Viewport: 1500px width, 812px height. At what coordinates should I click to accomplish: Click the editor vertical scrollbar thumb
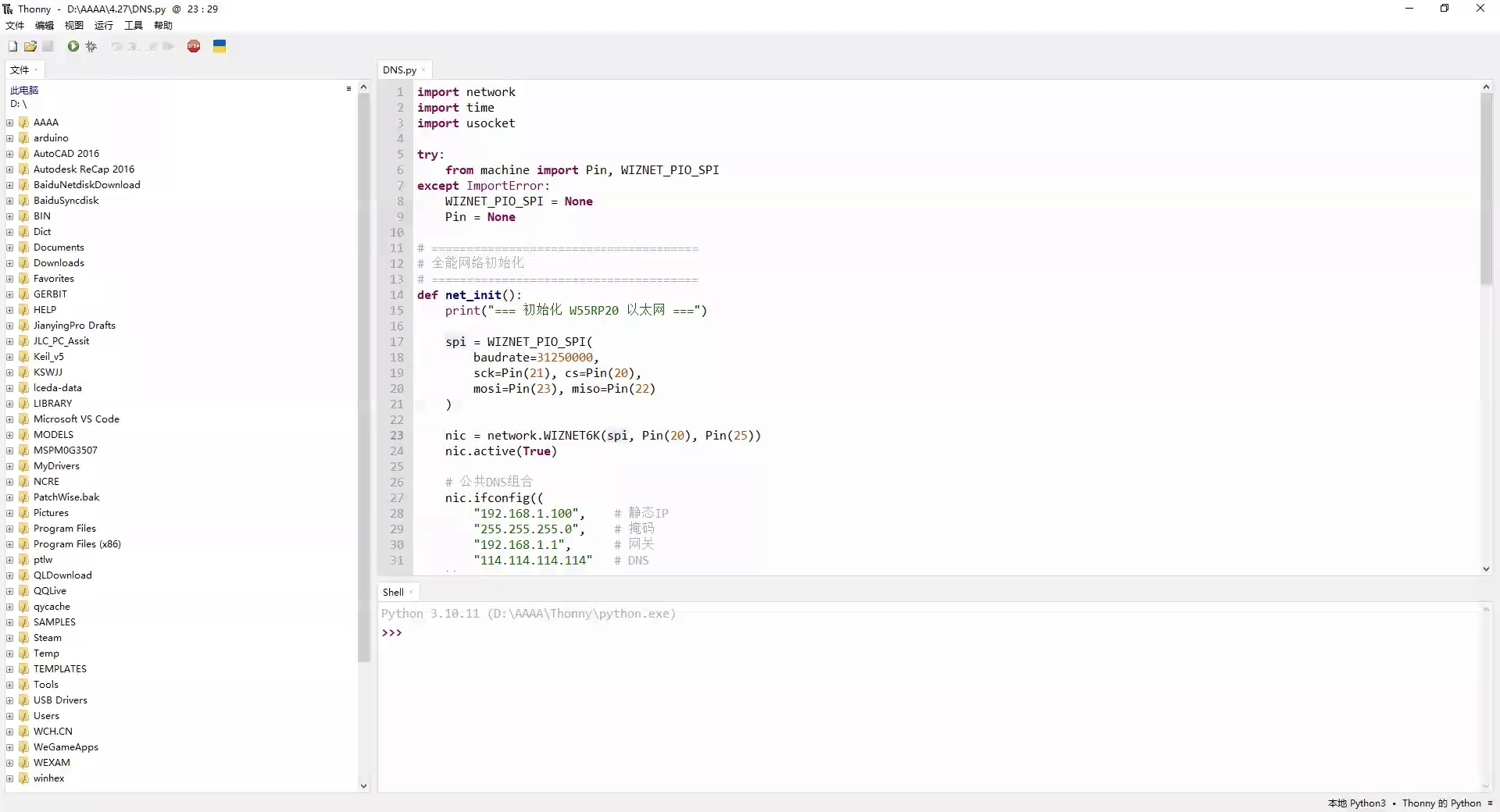(x=1486, y=189)
